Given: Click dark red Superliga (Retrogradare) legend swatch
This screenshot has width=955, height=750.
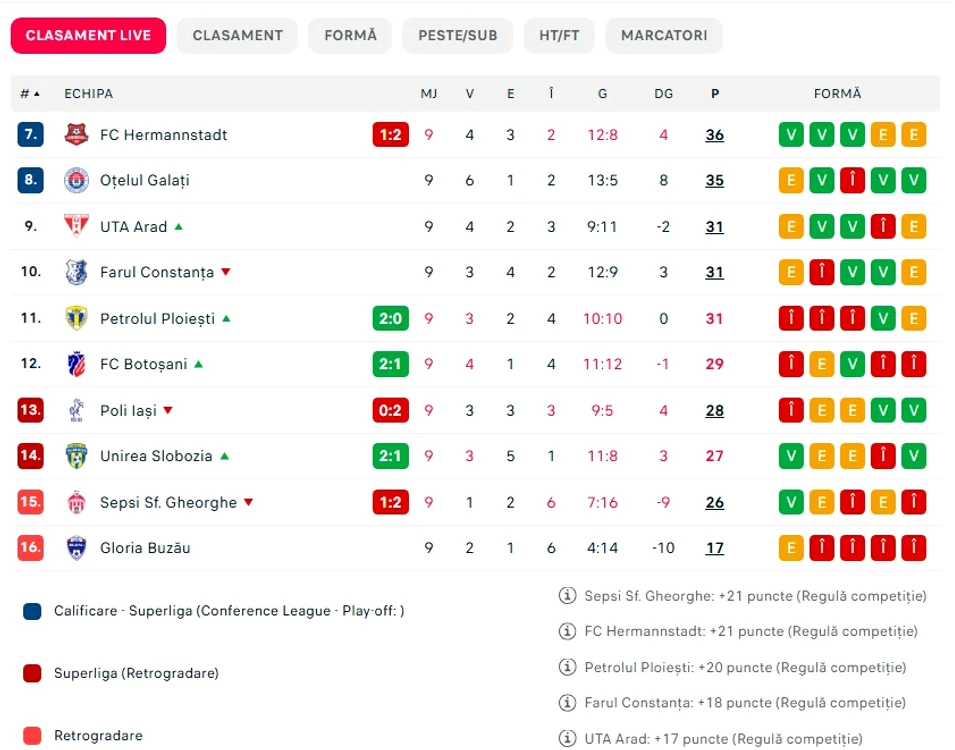Looking at the screenshot, I should (32, 673).
